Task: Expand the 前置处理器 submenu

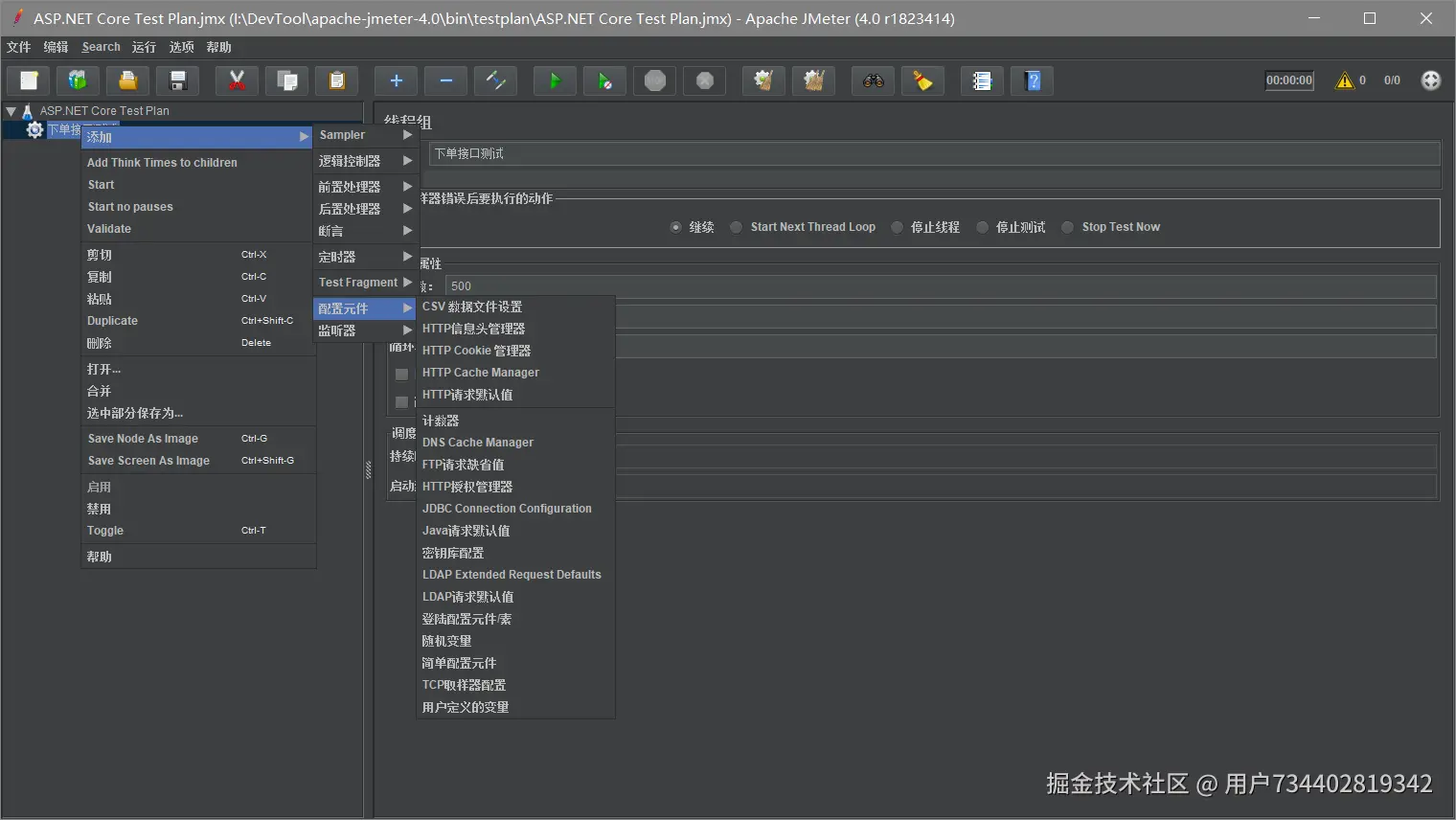Action: coord(365,187)
